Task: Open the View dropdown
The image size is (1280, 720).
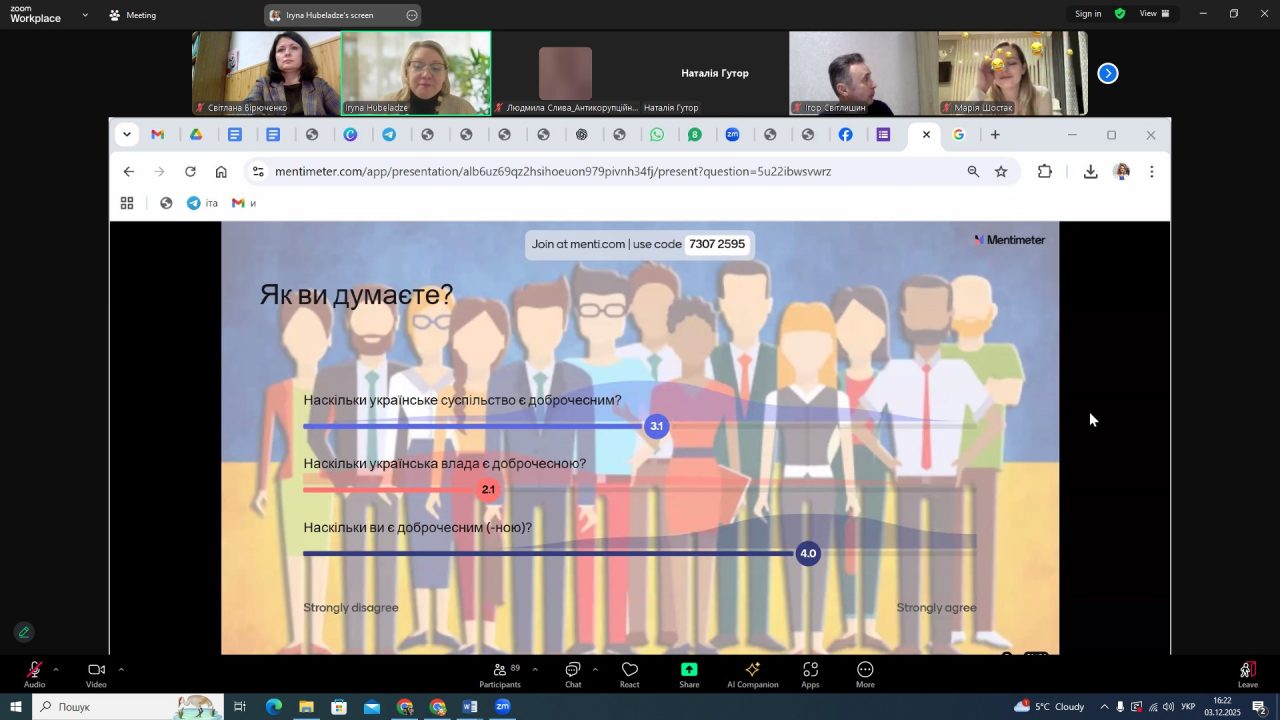Action: coord(1154,14)
